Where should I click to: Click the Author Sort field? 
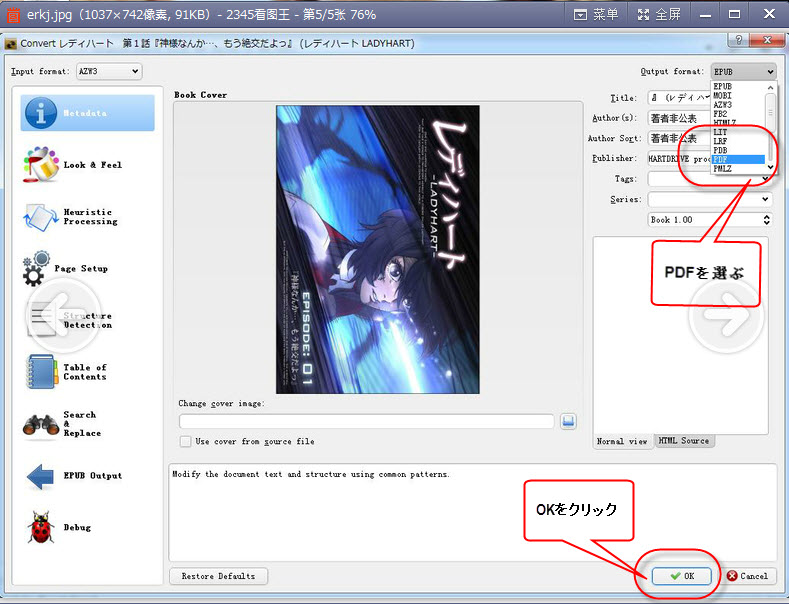tap(679, 138)
